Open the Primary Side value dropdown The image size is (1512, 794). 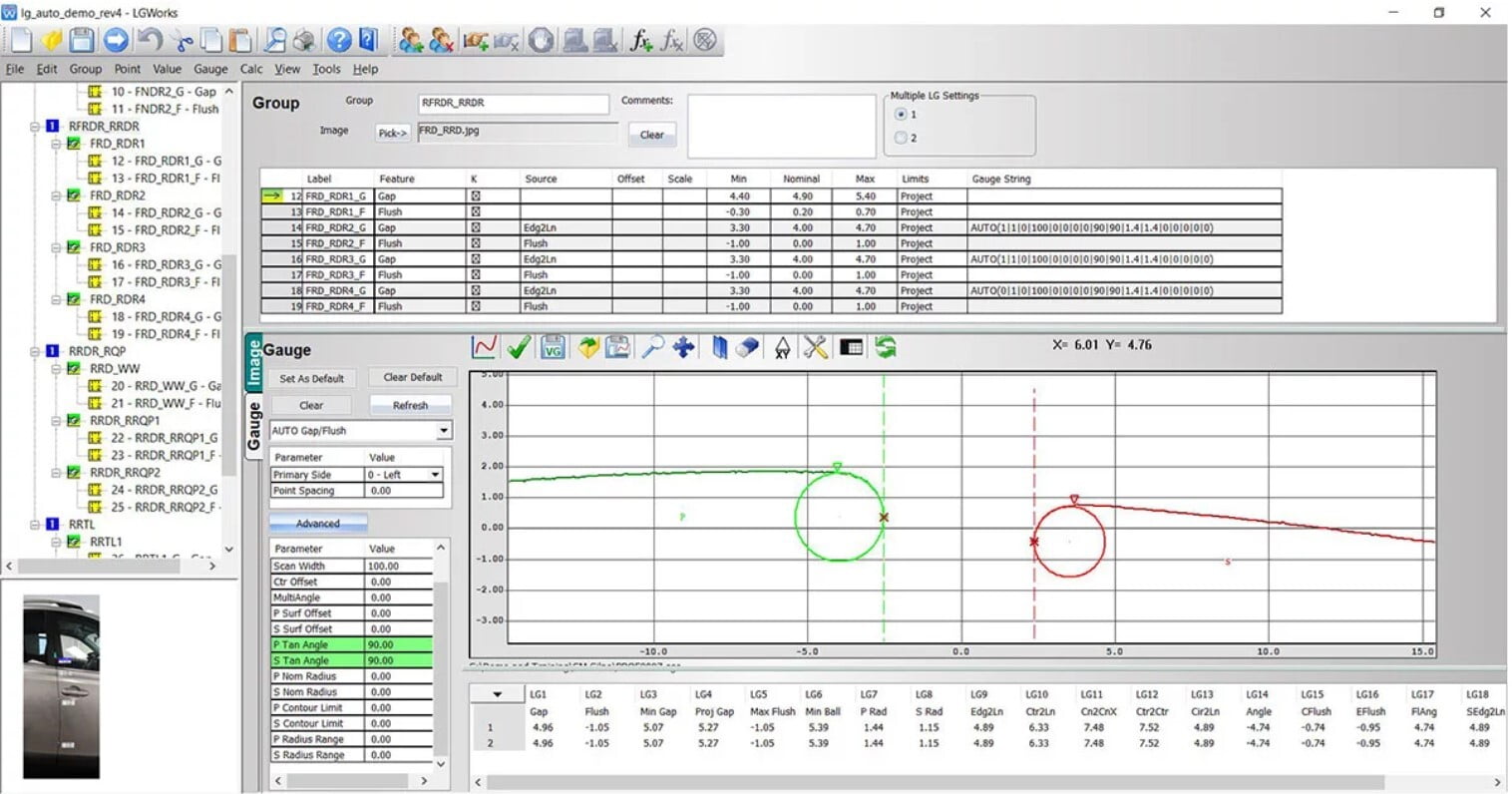(x=435, y=475)
